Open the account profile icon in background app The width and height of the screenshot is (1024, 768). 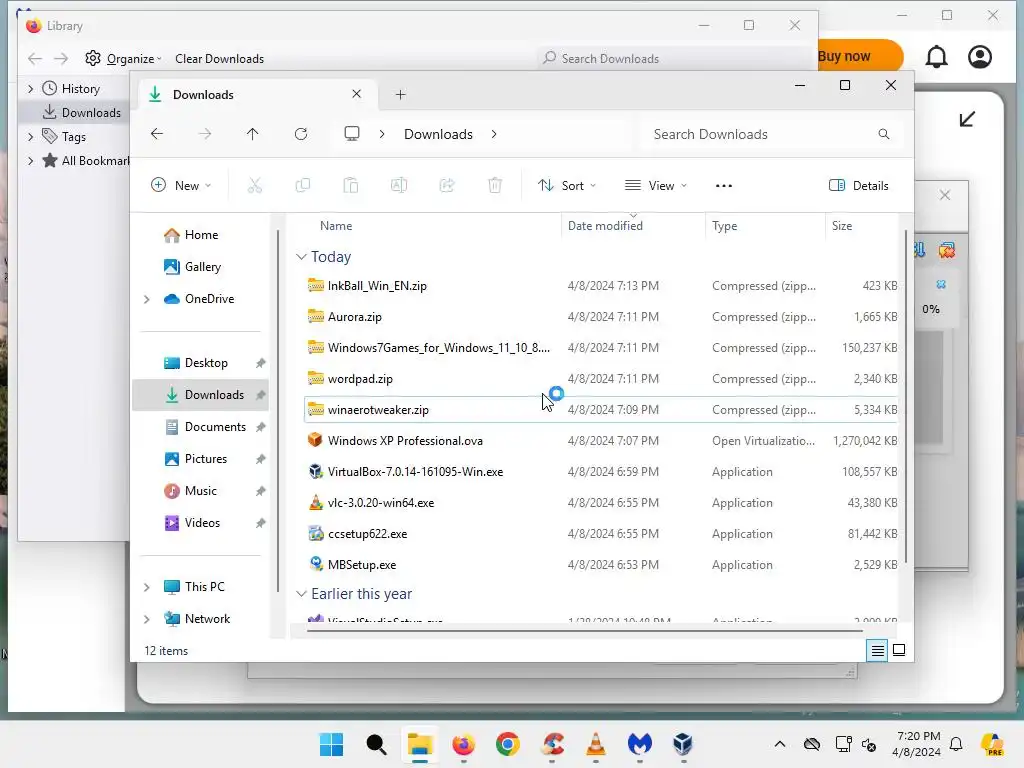coord(980,57)
